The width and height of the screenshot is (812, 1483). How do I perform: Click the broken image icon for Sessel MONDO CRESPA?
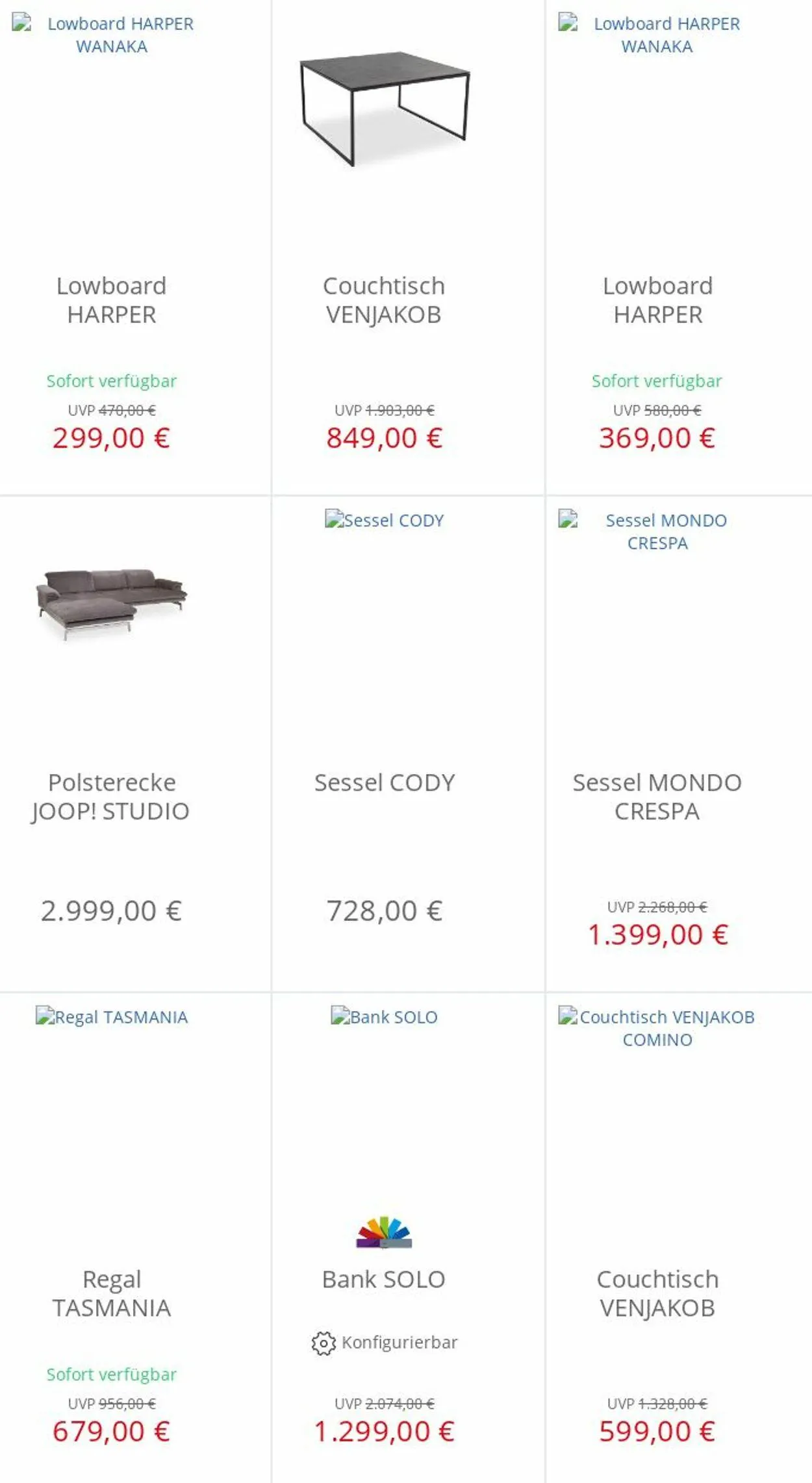point(568,519)
